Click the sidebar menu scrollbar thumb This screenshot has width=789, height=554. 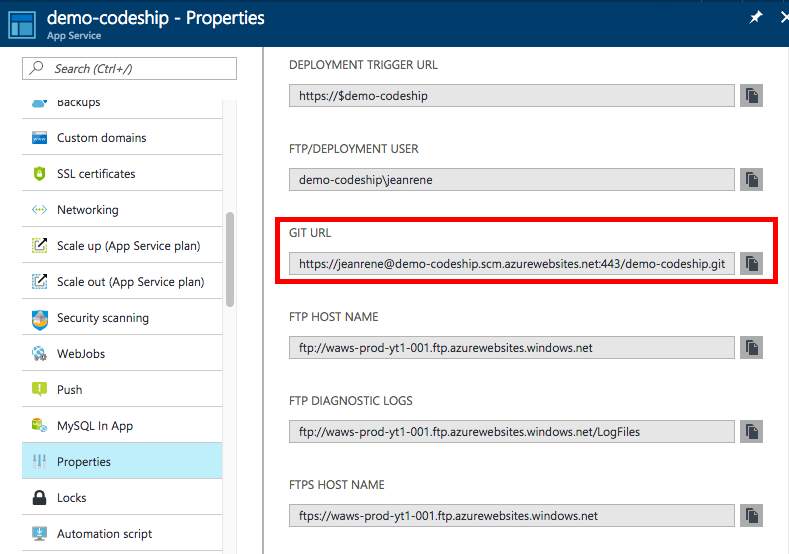(x=230, y=259)
